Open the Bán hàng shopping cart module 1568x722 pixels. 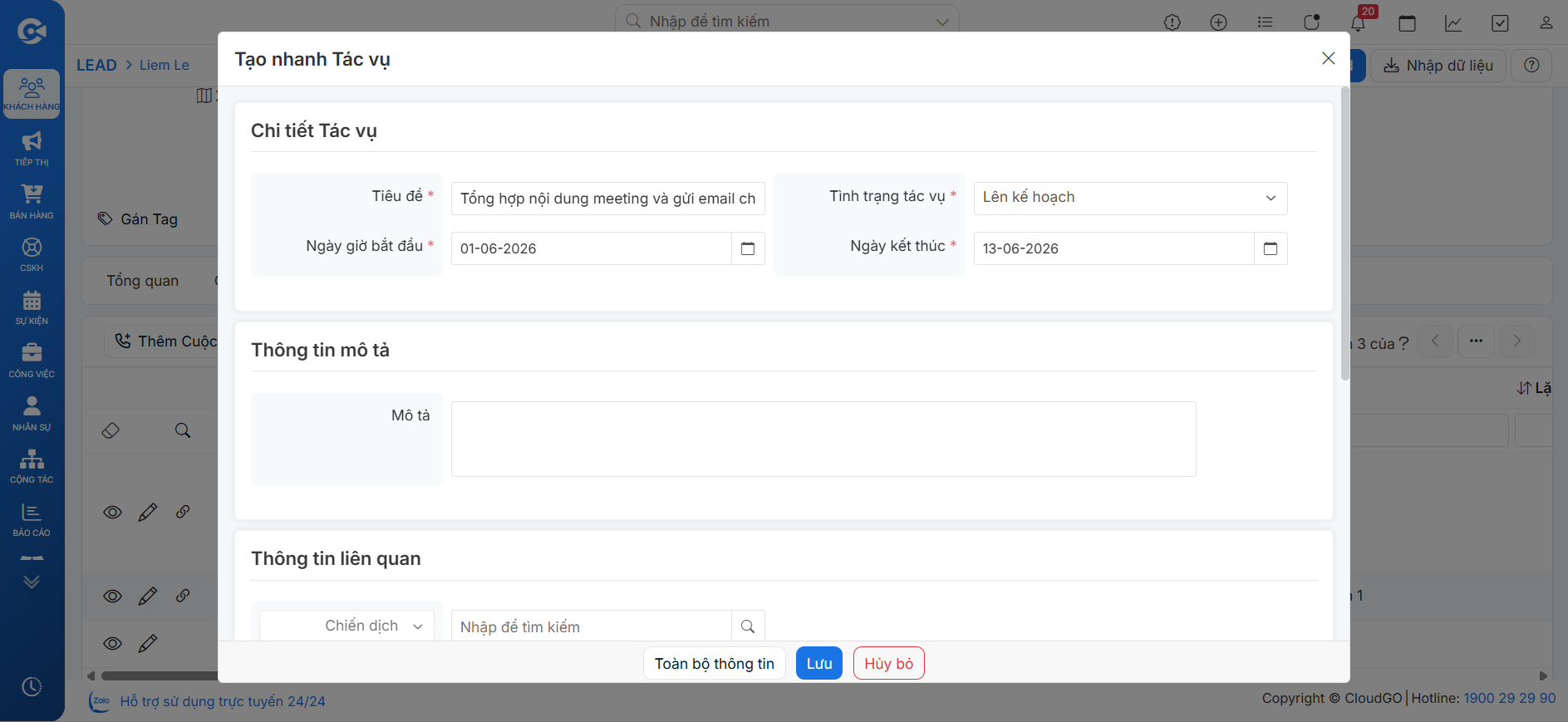tap(32, 201)
